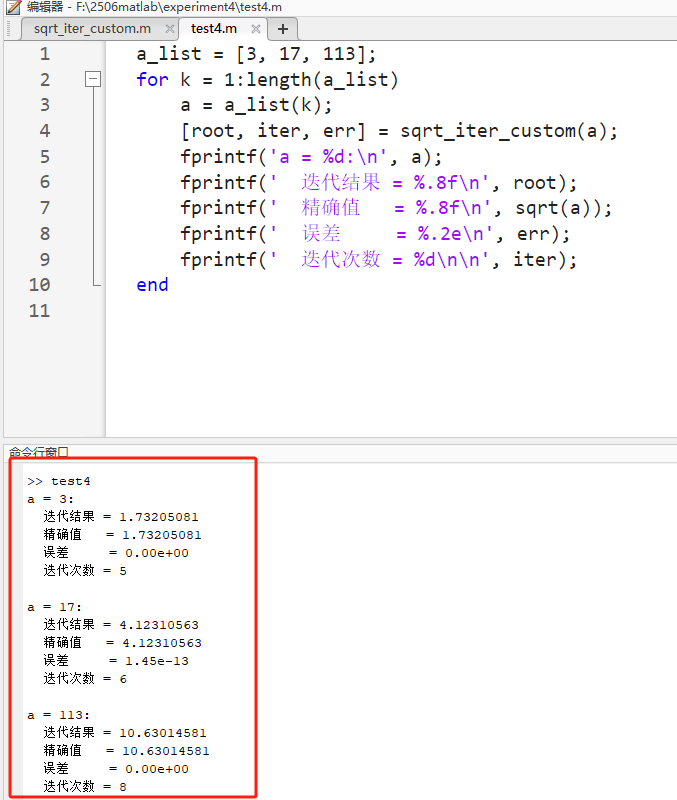Place cursor on 'a_list = [3, 17, 113];' line
Image resolution: width=677 pixels, height=800 pixels.
click(256, 54)
